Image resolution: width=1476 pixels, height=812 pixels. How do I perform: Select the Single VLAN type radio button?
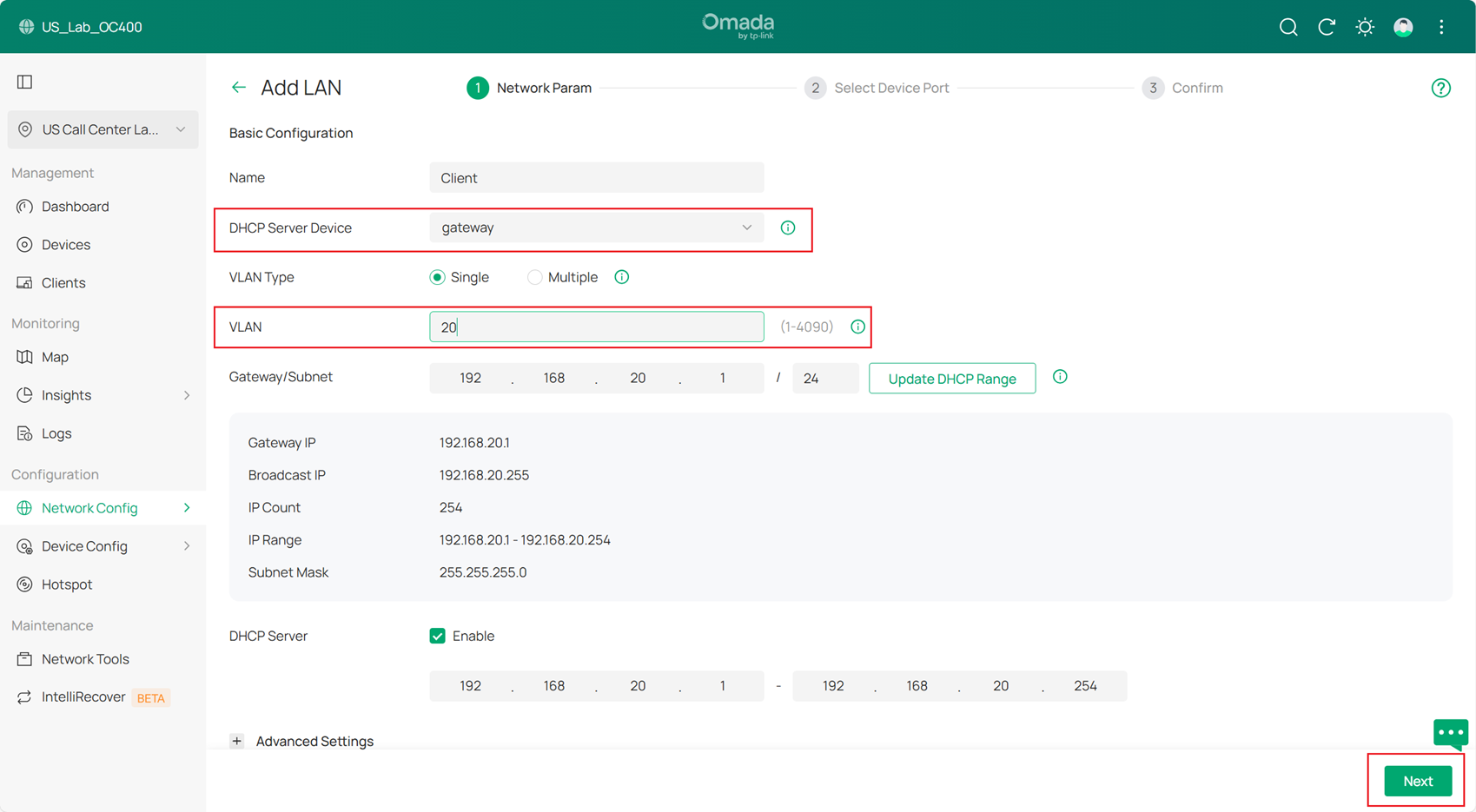(438, 276)
